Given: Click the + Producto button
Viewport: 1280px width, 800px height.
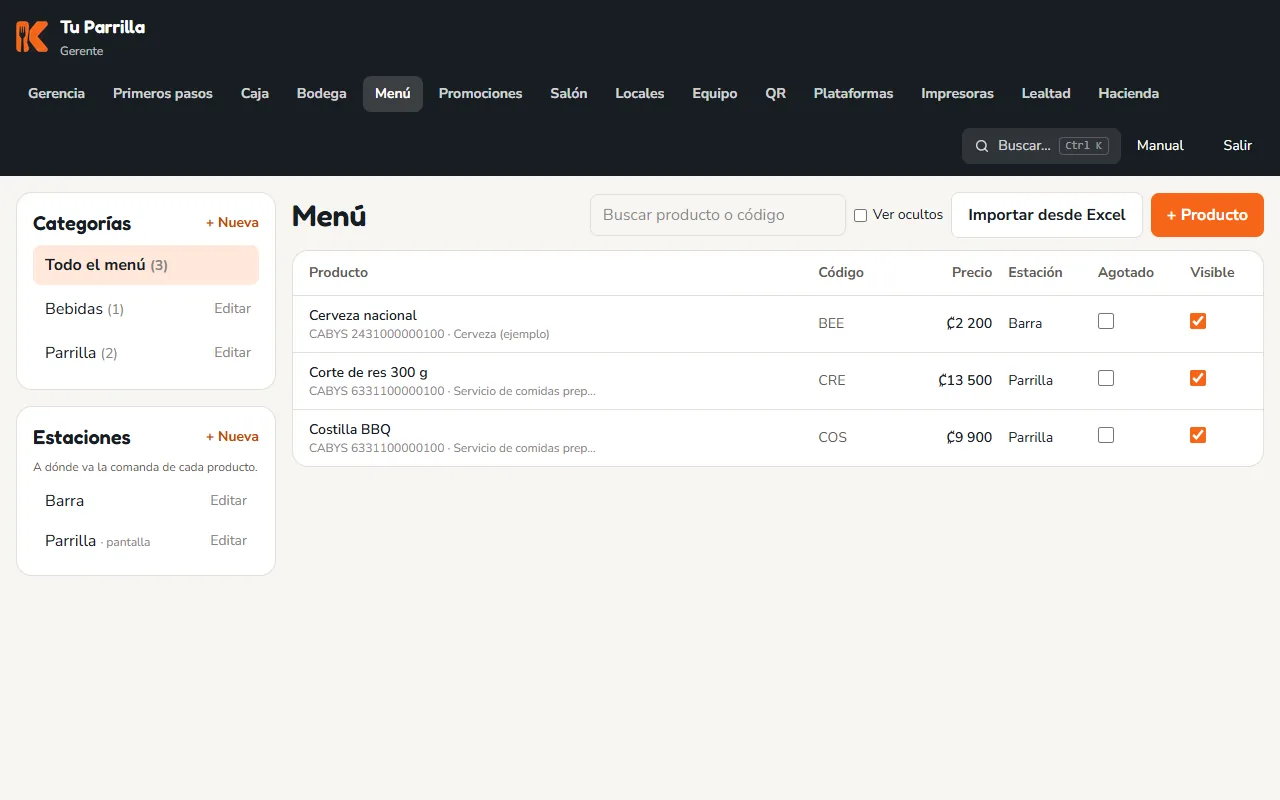Looking at the screenshot, I should click(1207, 215).
